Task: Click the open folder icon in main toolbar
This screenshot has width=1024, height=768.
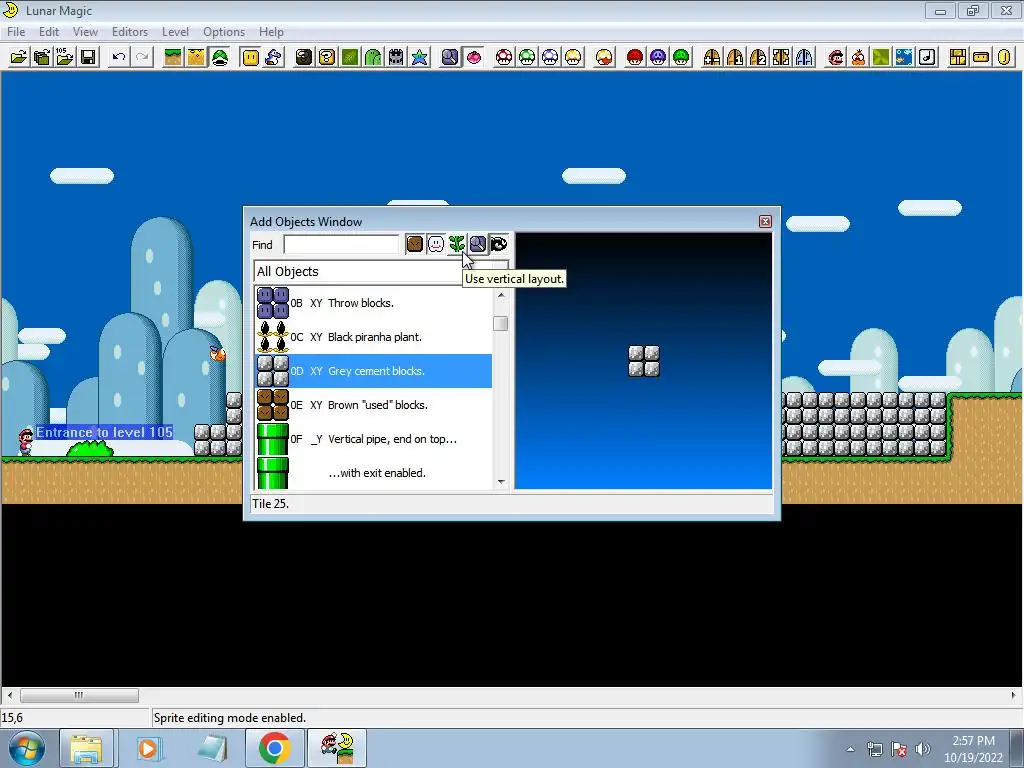Action: [18, 57]
